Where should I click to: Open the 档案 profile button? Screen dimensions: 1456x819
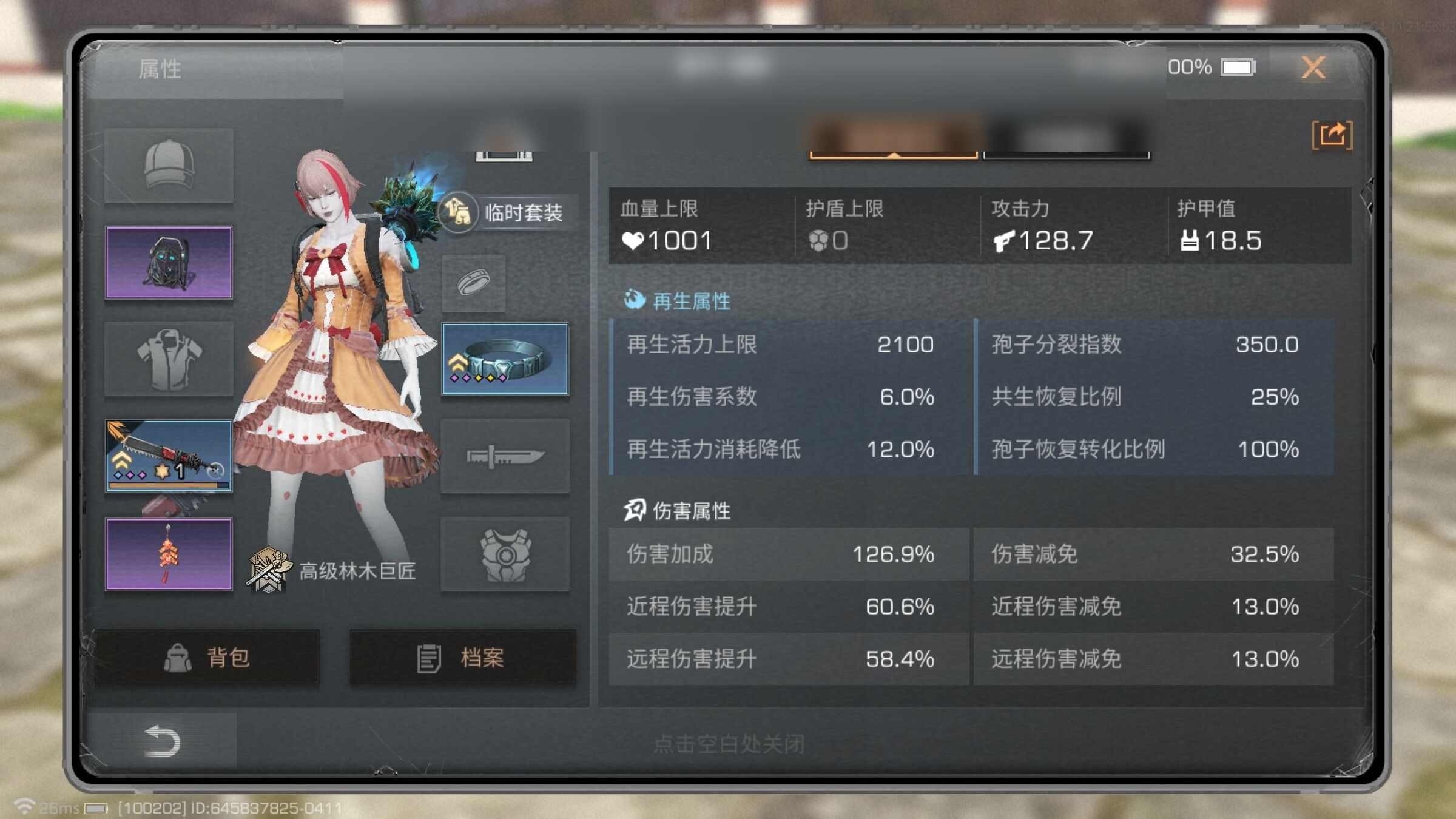[x=463, y=658]
